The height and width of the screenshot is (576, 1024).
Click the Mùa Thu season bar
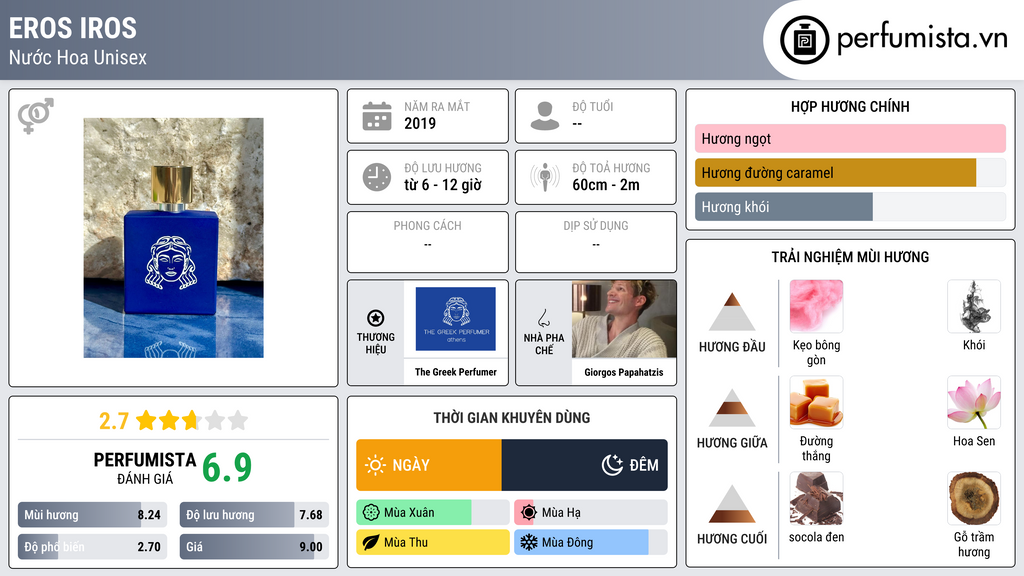(433, 542)
